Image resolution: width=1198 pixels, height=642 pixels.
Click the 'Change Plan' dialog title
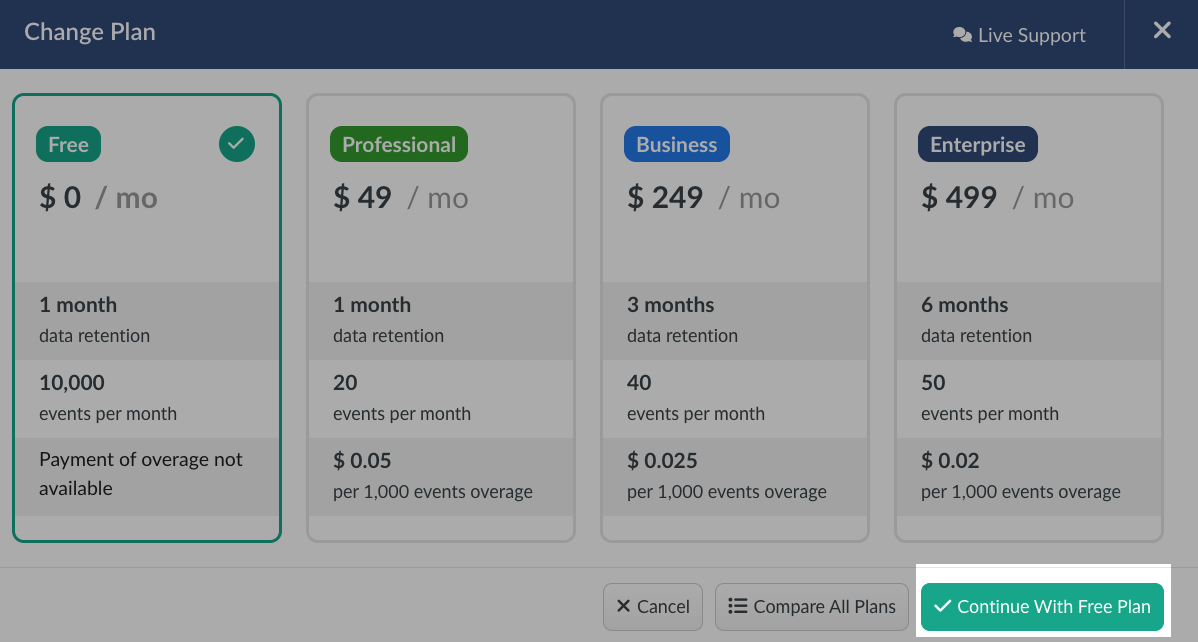click(x=90, y=32)
